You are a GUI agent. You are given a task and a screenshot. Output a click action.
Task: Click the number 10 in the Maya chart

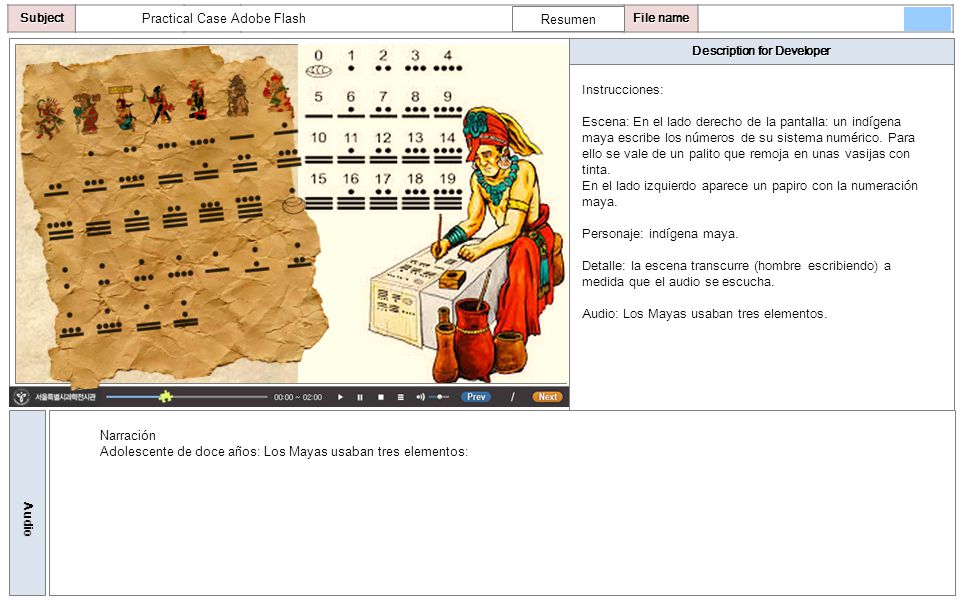[318, 138]
